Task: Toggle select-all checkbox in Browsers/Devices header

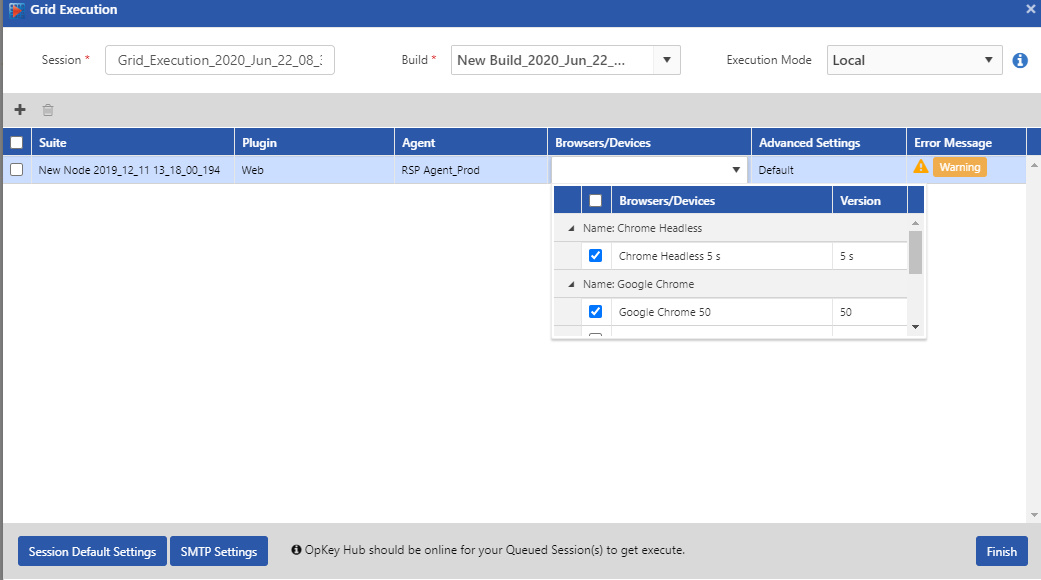Action: tap(596, 201)
